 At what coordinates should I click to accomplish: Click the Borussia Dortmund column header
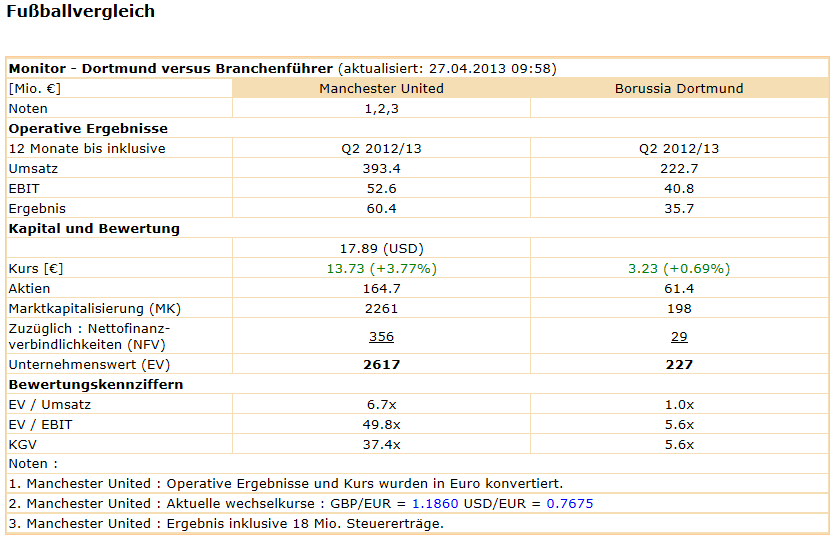[x=679, y=88]
